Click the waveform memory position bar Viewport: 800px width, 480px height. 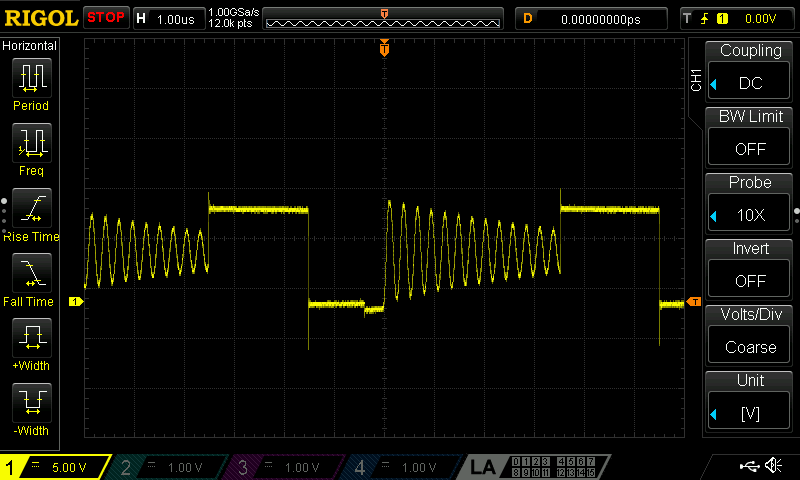point(384,19)
